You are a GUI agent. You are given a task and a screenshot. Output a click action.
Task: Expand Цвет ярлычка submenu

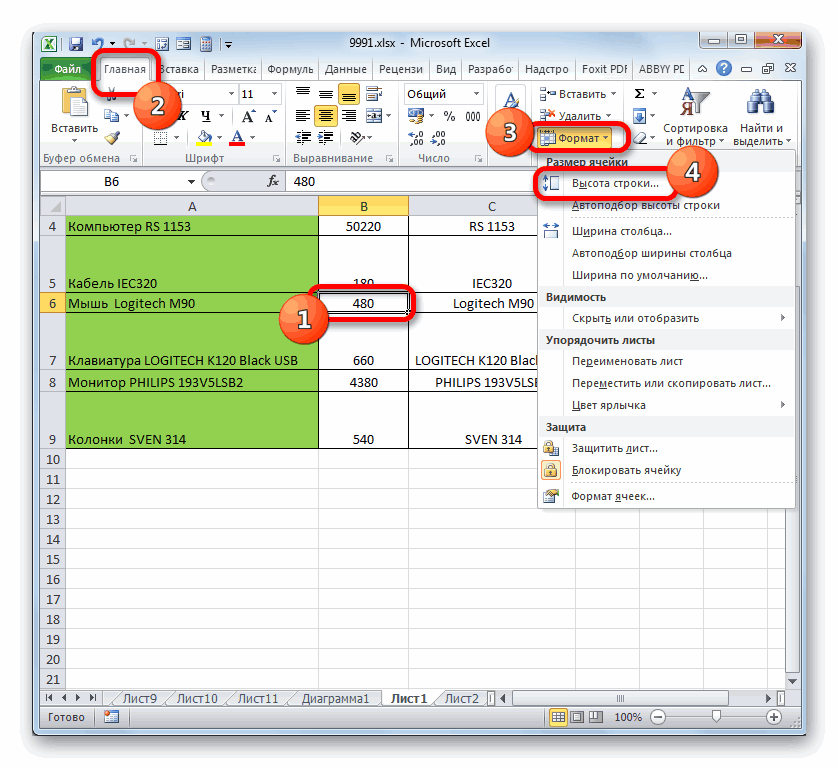(666, 406)
